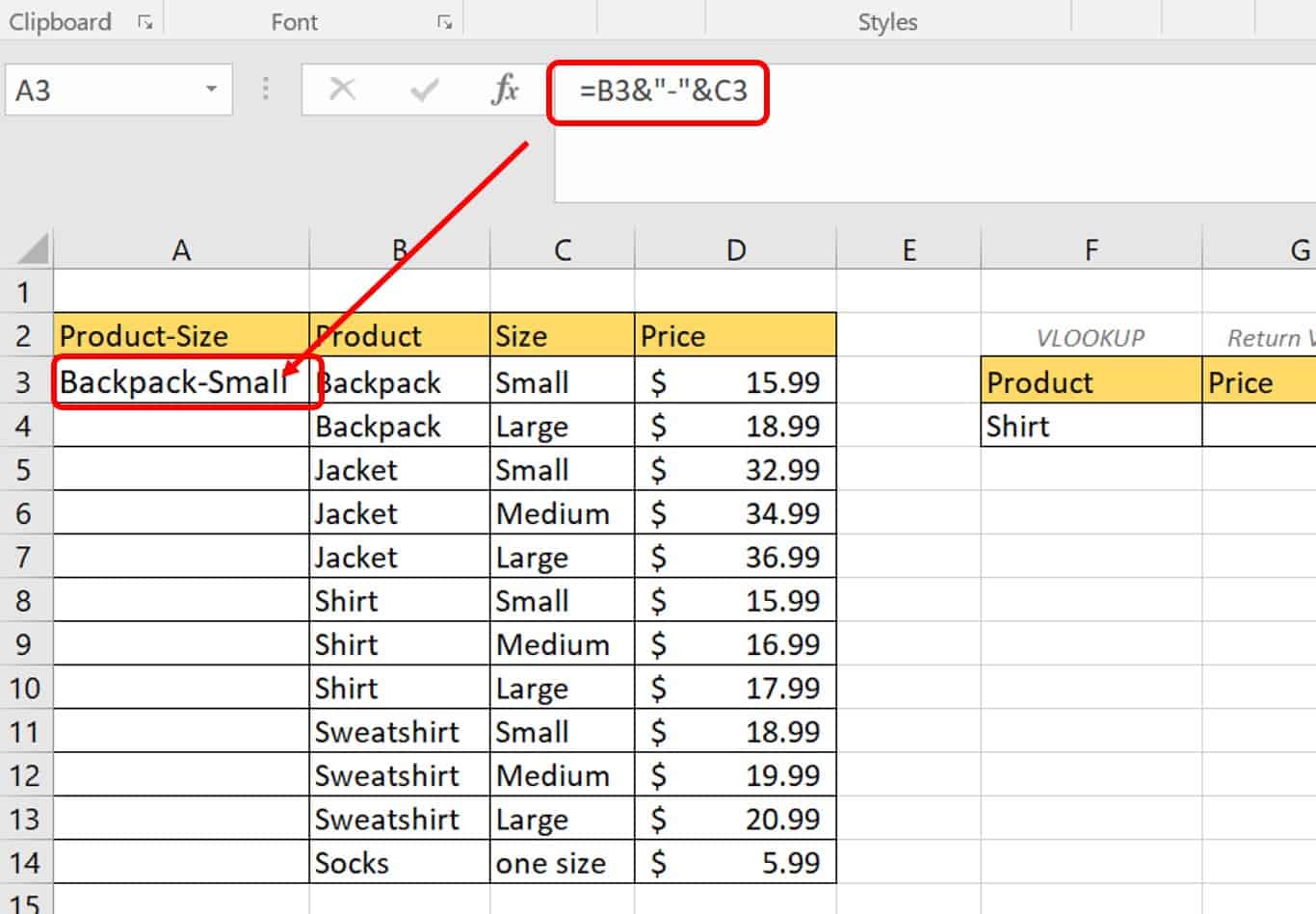Select the column D header

coord(735,250)
